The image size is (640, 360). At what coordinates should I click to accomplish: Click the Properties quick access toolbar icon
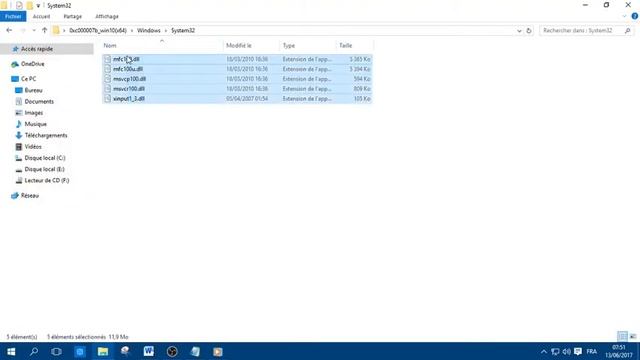click(x=19, y=6)
